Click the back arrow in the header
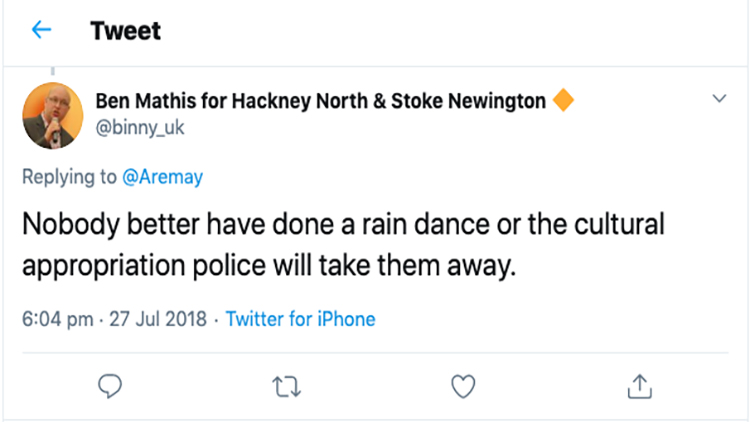 pyautogui.click(x=41, y=31)
